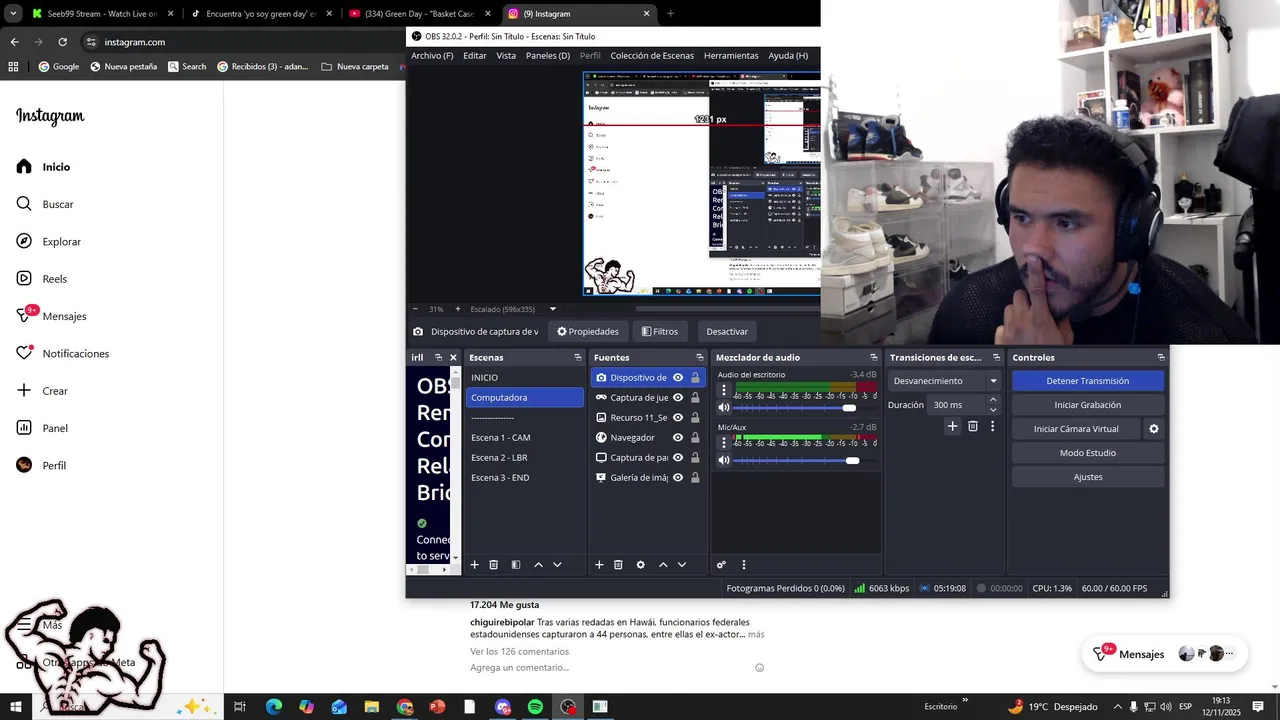Screen dimensions: 1280x720
Task: Zoom in the OBS preview
Action: pyautogui.click(x=458, y=309)
